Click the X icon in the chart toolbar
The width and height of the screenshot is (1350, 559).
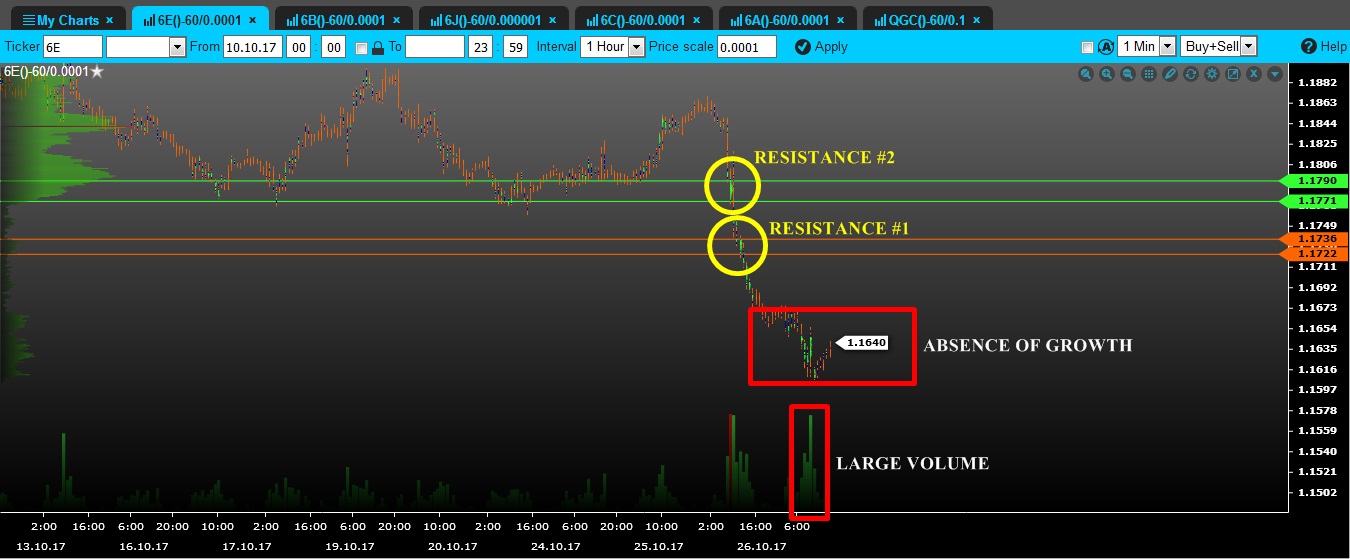point(1253,74)
